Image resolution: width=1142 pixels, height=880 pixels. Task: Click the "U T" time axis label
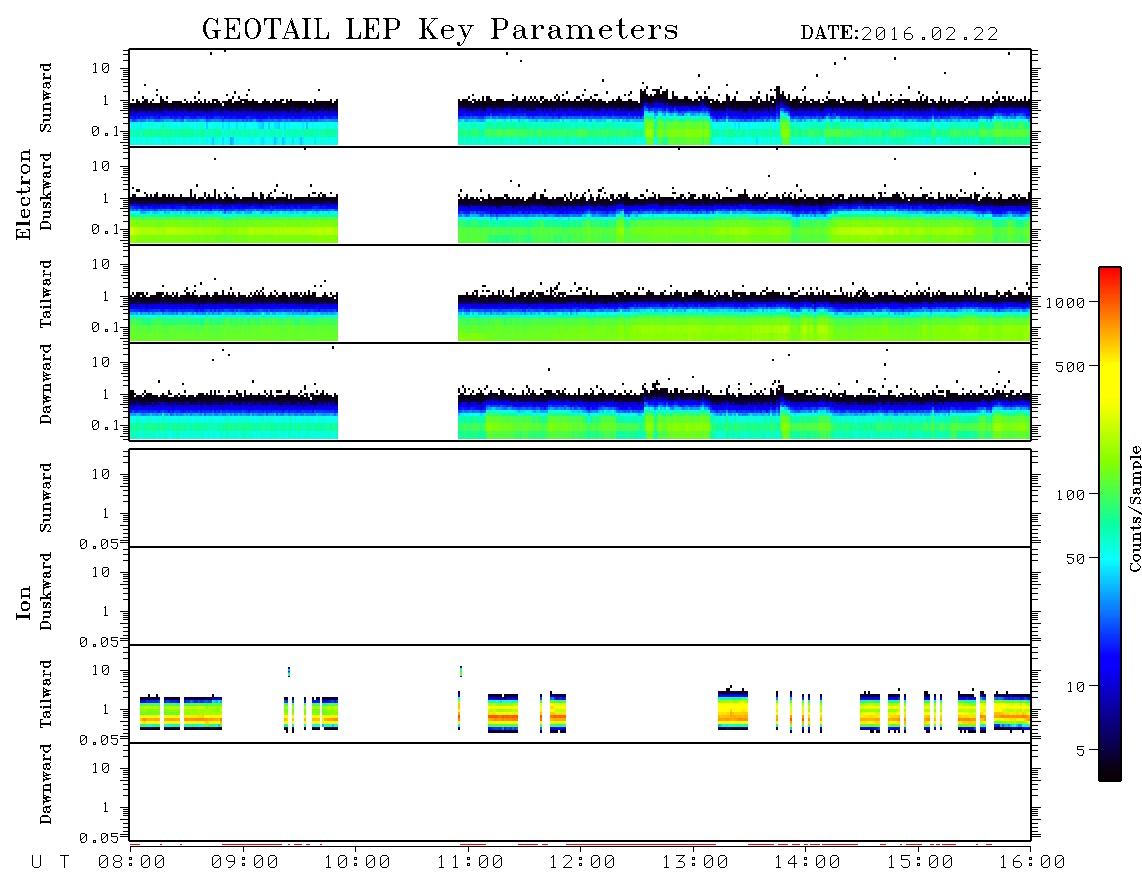point(50,862)
